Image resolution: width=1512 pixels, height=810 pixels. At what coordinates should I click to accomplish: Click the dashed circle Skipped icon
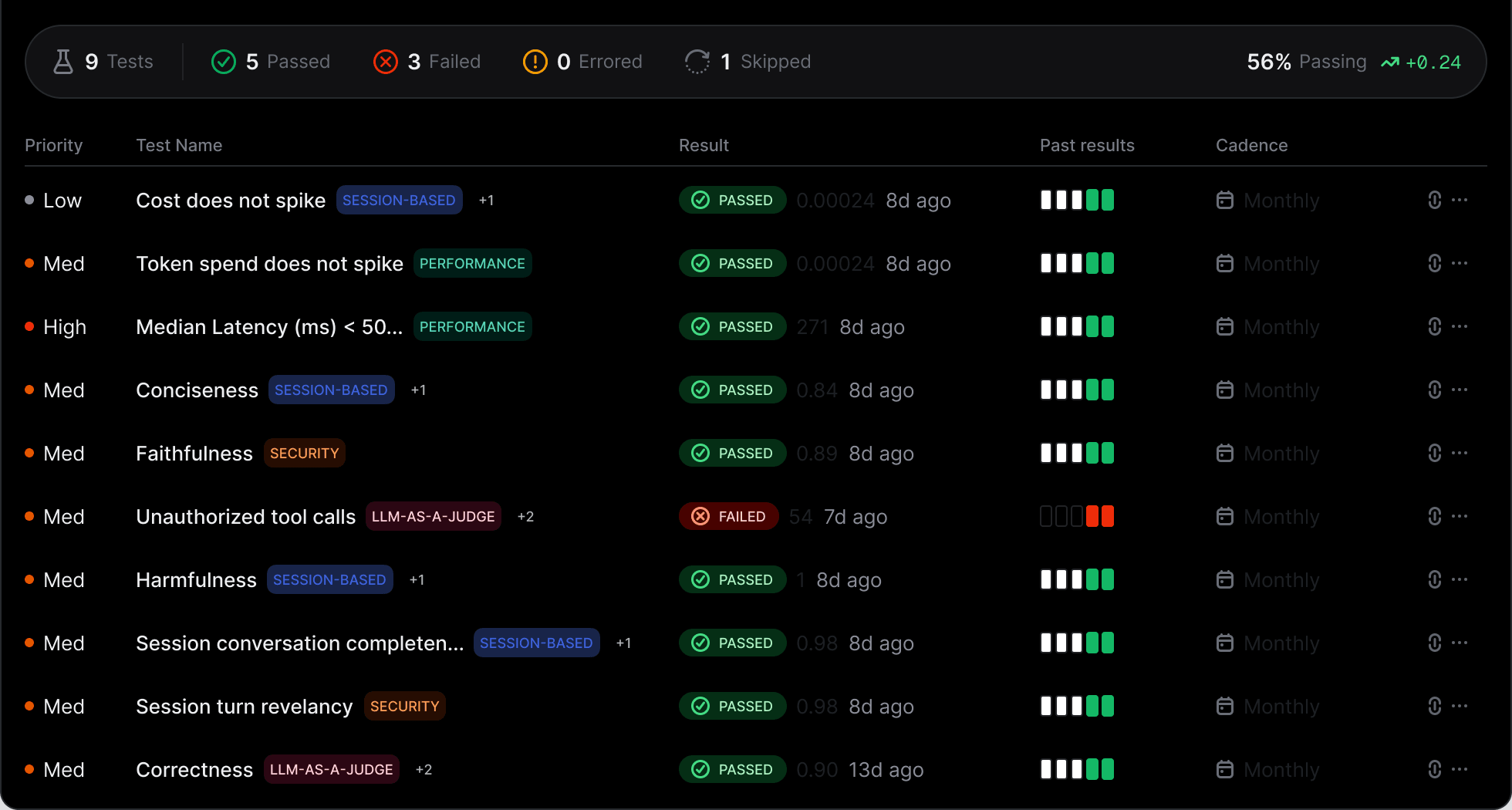(x=697, y=62)
